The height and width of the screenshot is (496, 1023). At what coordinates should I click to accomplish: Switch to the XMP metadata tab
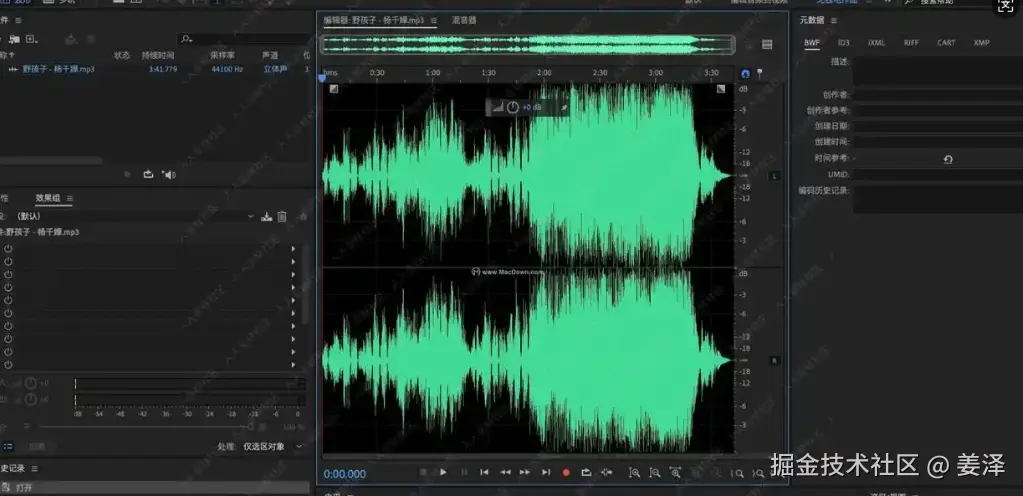(x=981, y=42)
